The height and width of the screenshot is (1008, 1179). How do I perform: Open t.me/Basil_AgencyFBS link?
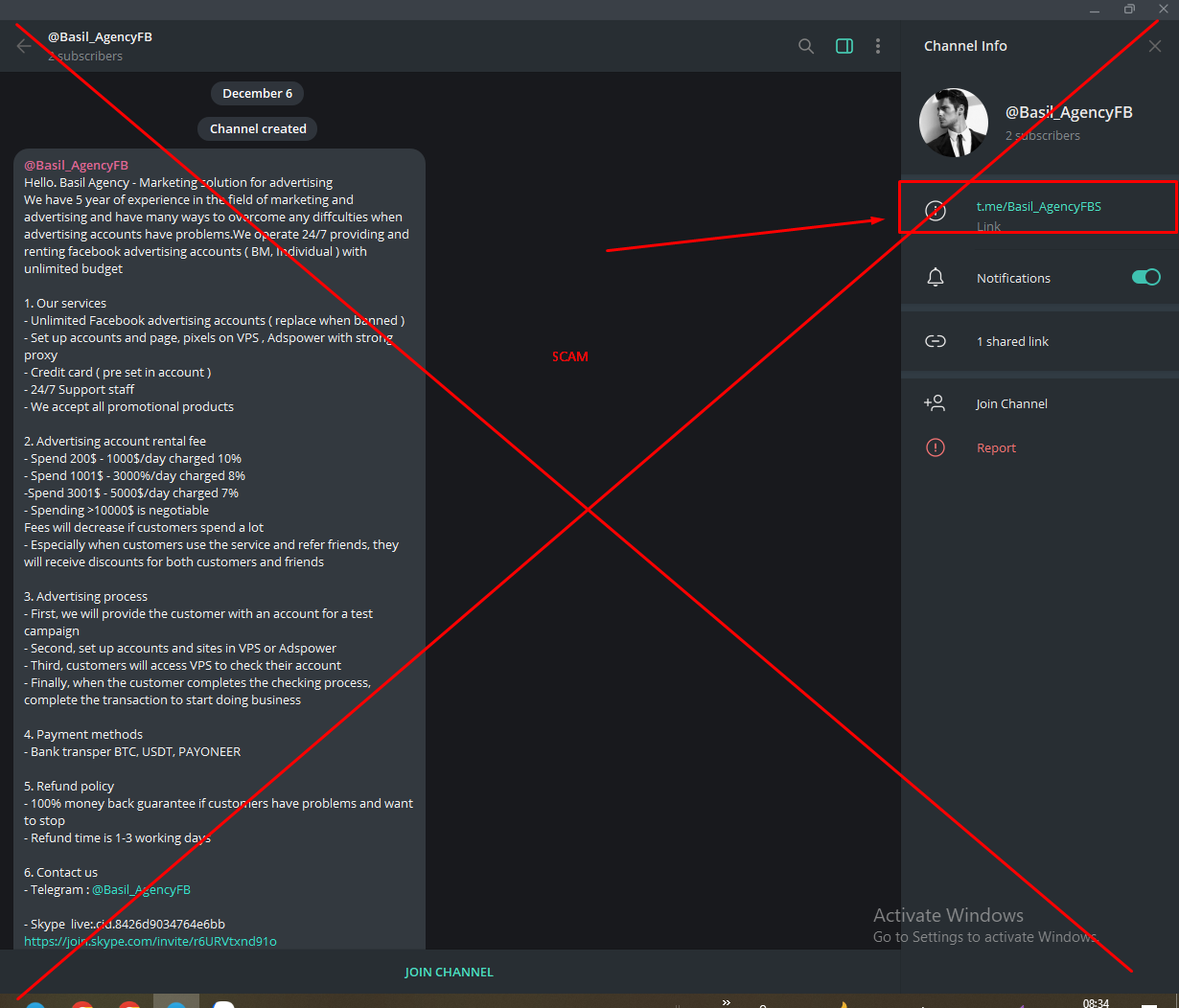pos(1038,206)
